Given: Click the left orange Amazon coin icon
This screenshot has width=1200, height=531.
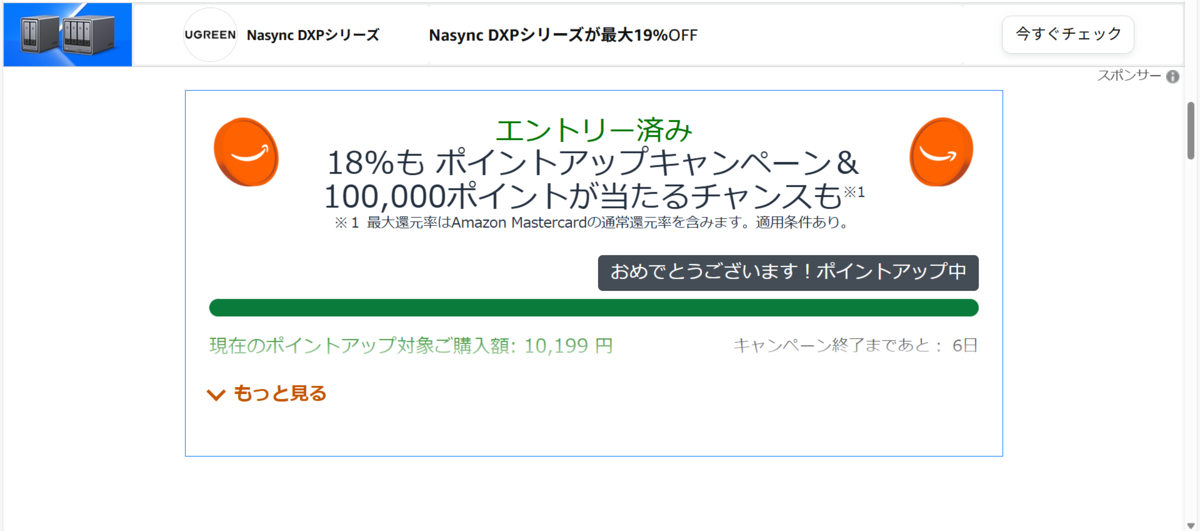Looking at the screenshot, I should (246, 152).
